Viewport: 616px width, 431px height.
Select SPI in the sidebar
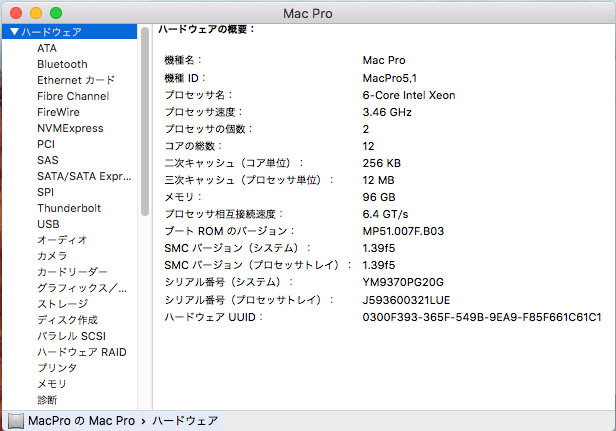pos(46,192)
